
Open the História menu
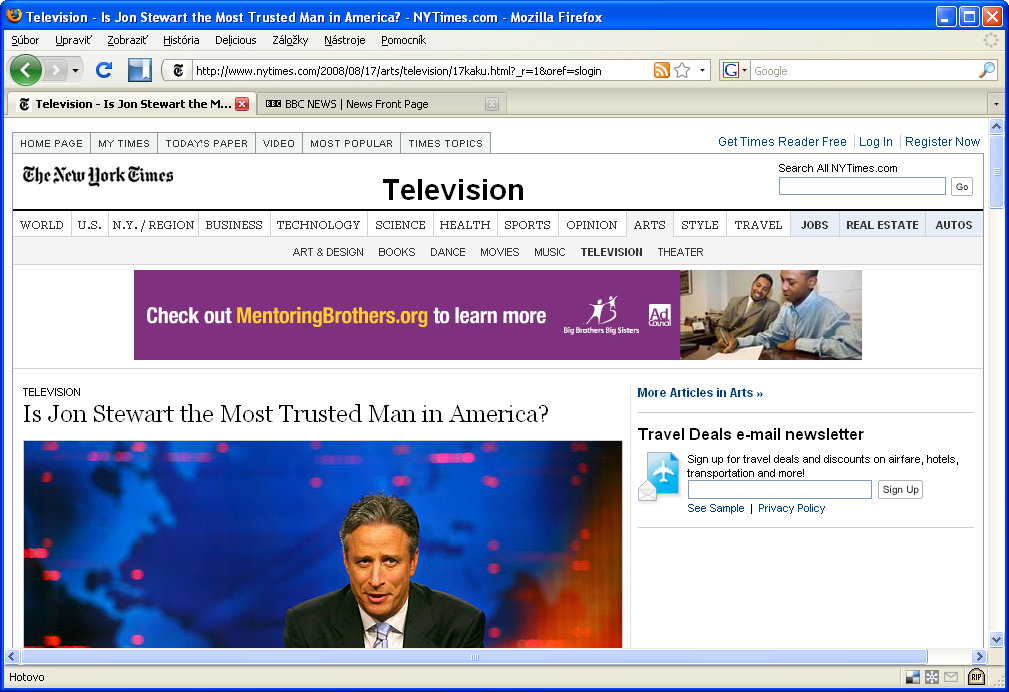click(x=181, y=40)
